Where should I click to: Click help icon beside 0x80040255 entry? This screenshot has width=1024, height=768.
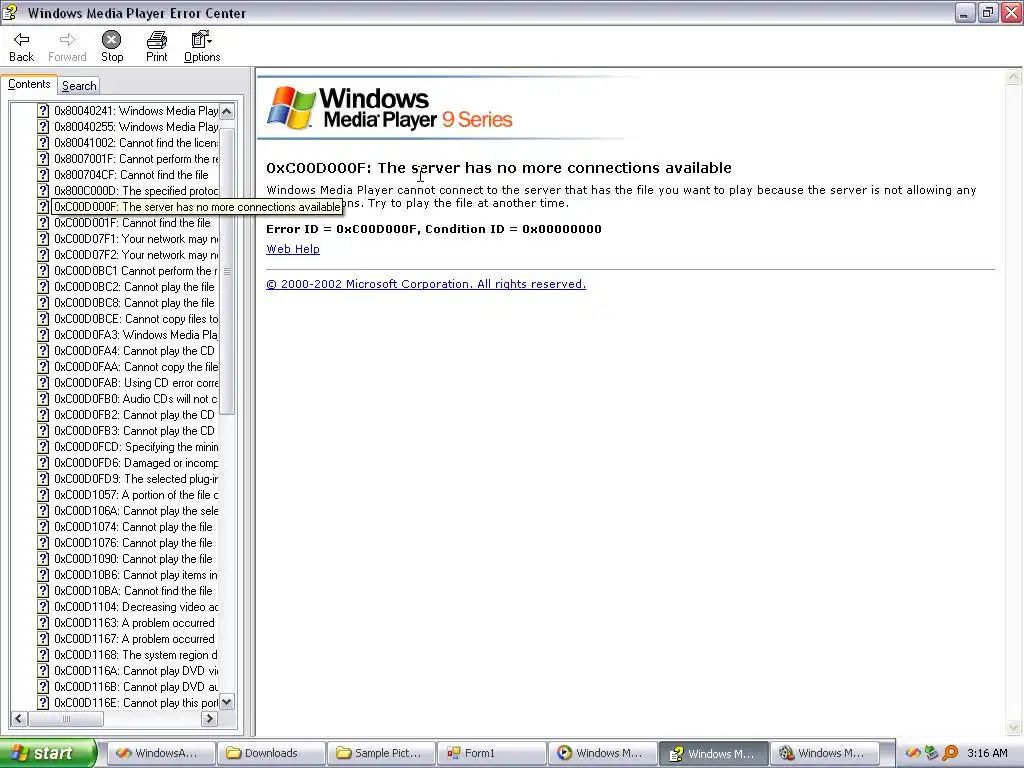click(x=43, y=127)
